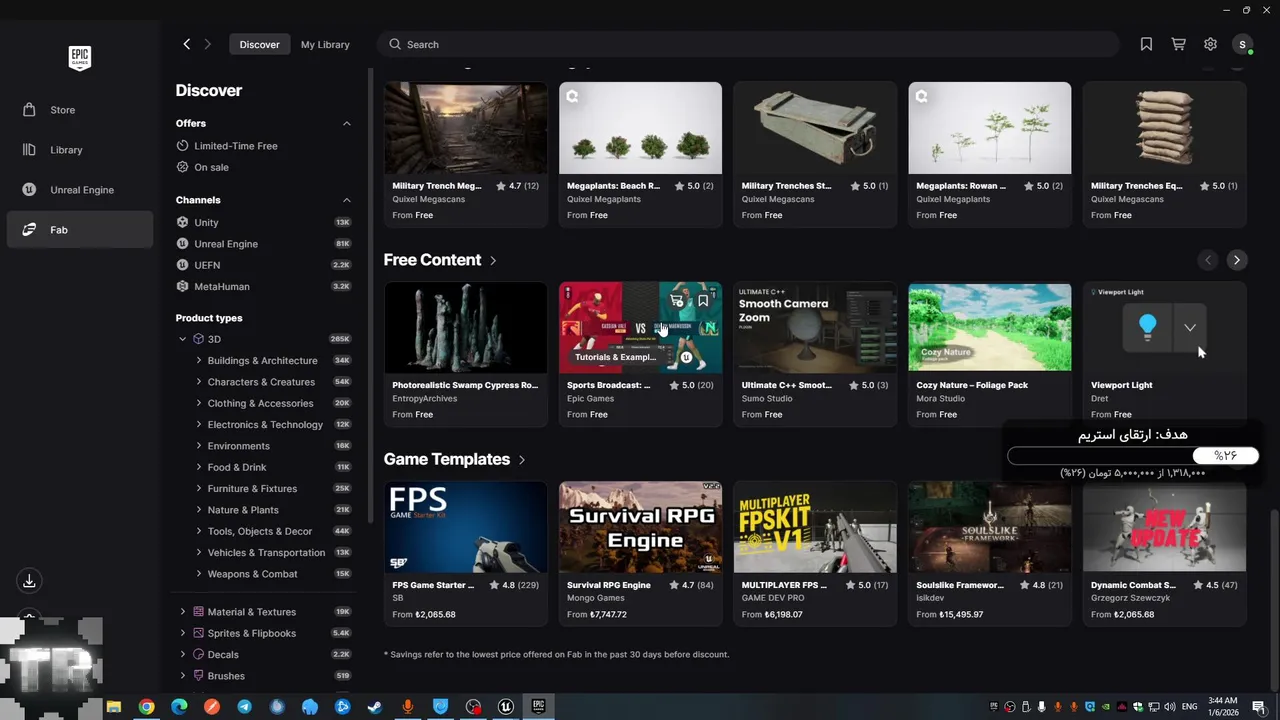
Task: Expand the Brushes category
Action: point(182,676)
